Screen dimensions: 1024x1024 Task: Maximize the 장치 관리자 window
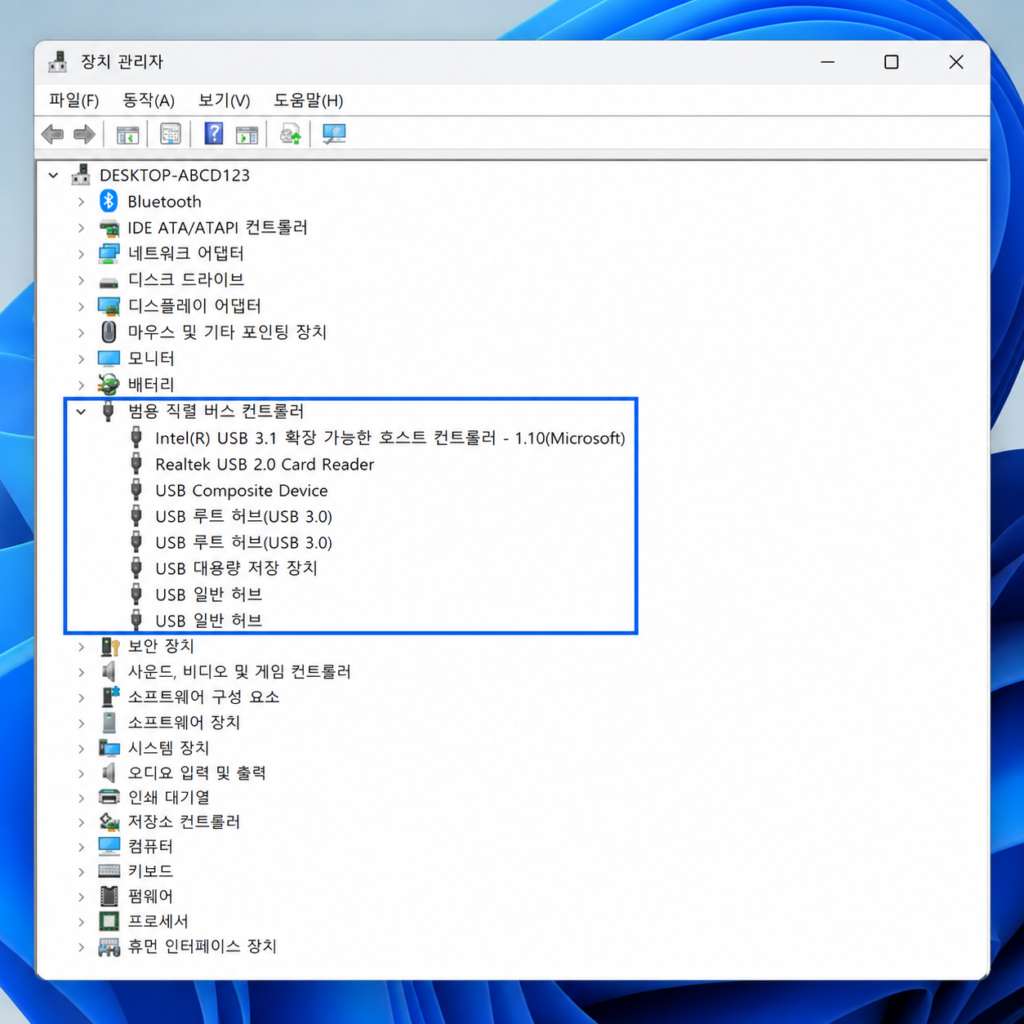coord(891,62)
